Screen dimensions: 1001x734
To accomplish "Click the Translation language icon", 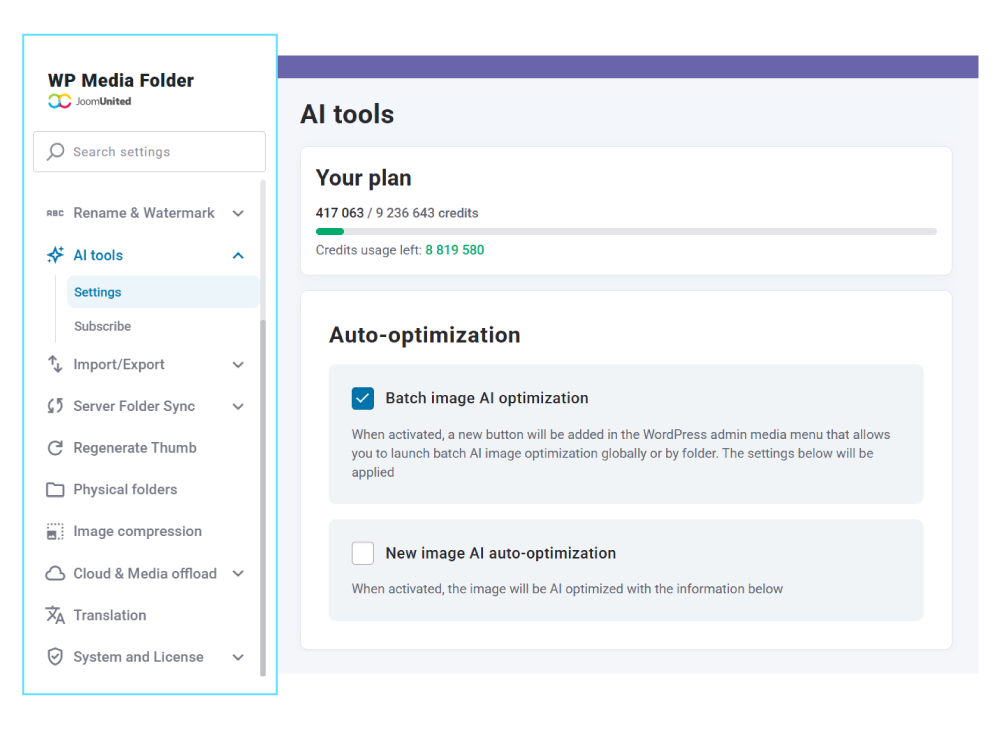I will [x=56, y=615].
